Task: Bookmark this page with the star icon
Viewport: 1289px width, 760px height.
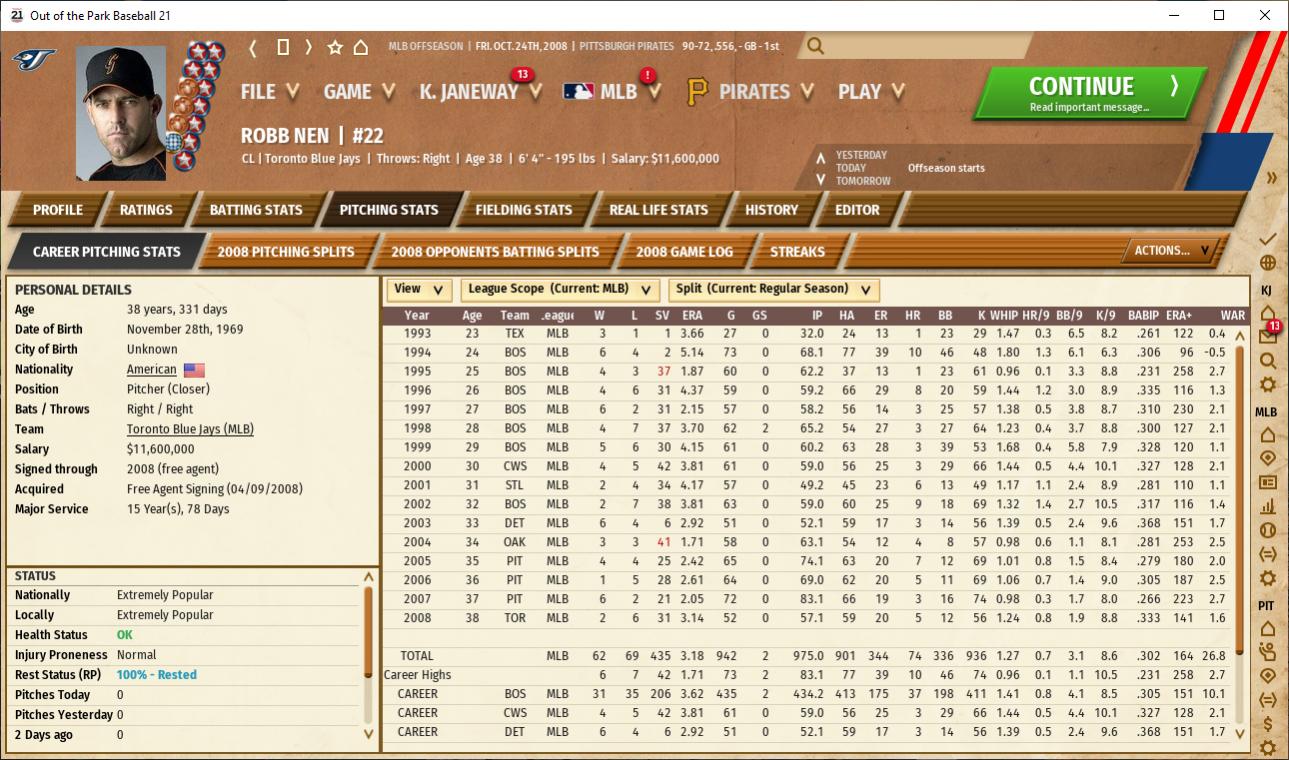Action: coord(335,47)
